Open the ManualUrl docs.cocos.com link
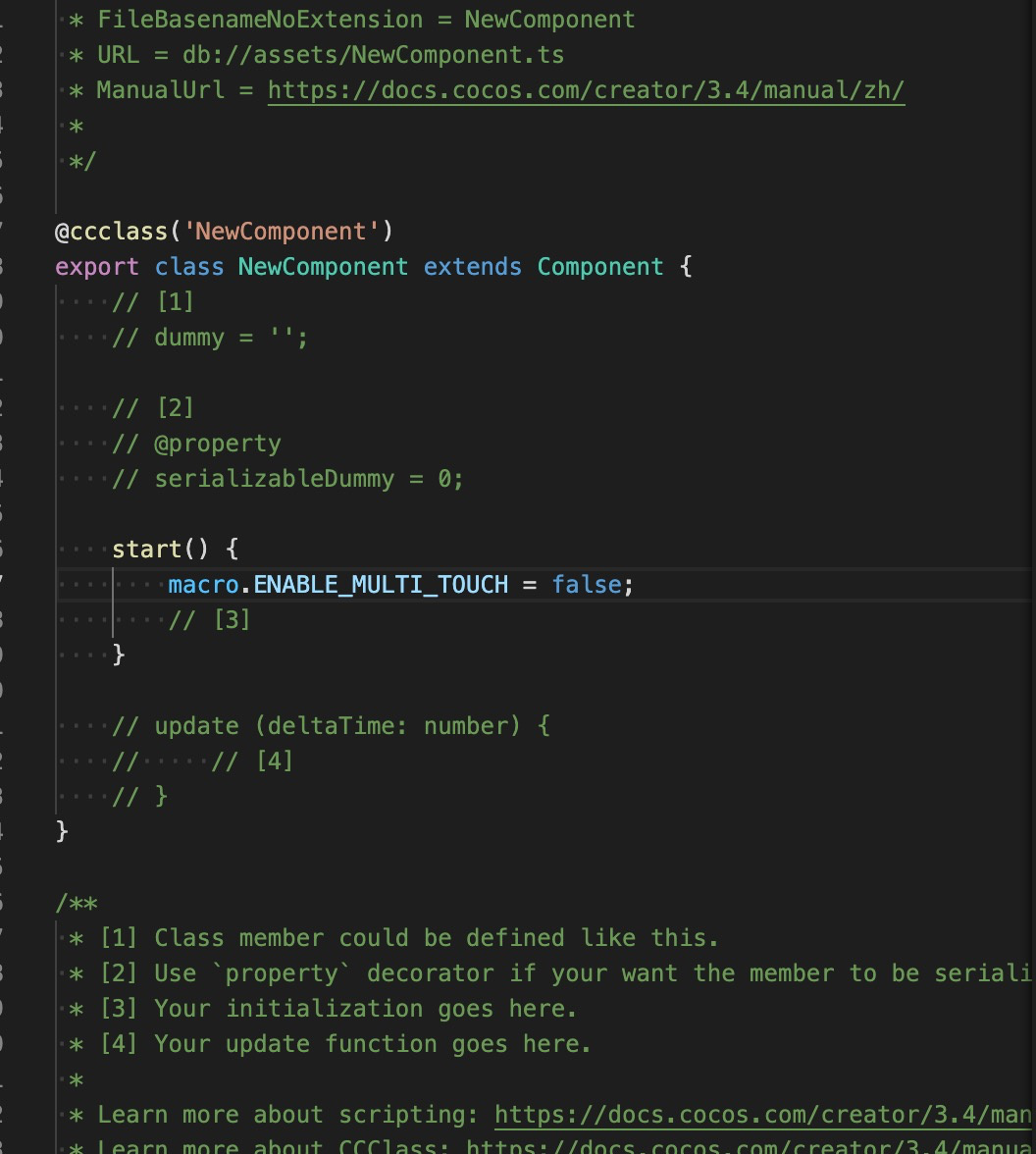This screenshot has height=1154, width=1036. 586,90
